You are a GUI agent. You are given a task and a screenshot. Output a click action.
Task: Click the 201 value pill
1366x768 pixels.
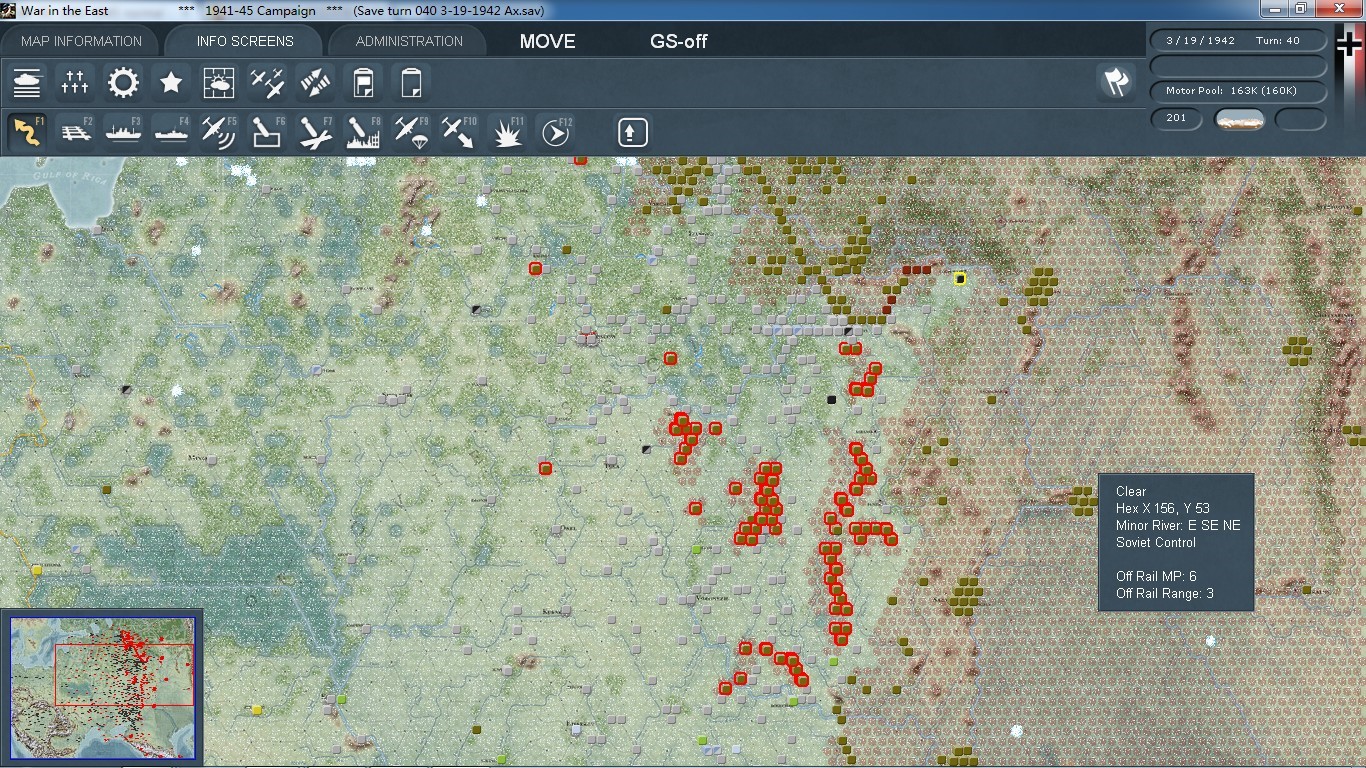(x=1177, y=119)
